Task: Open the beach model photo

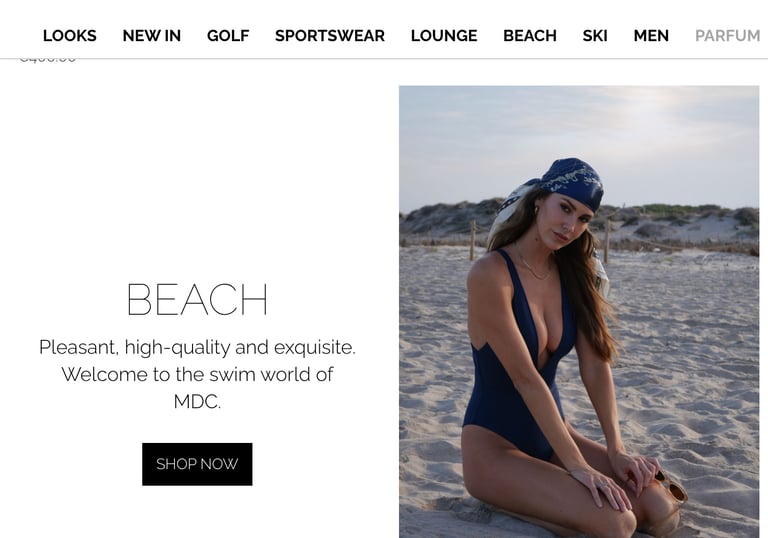Action: tap(579, 312)
